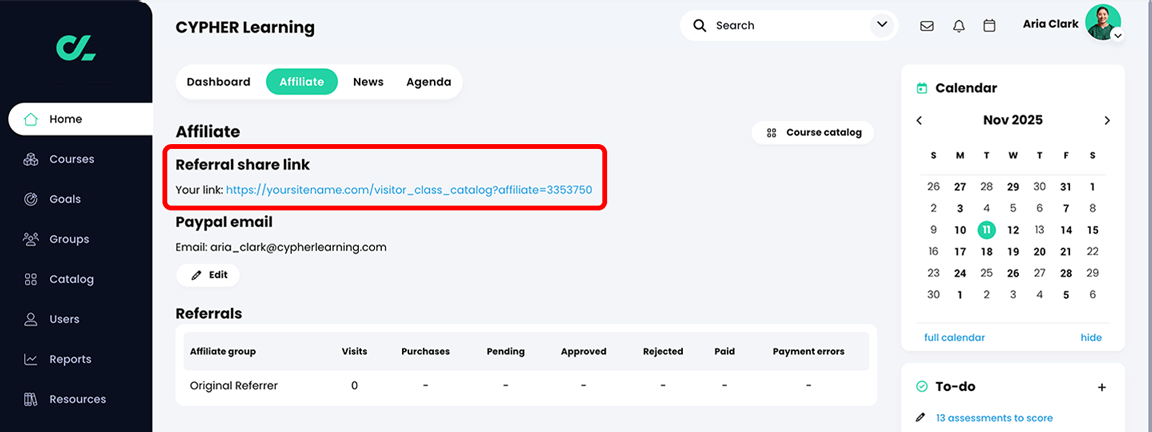Edit the Paypal email
Viewport: 1152px width, 432px height.
click(208, 275)
